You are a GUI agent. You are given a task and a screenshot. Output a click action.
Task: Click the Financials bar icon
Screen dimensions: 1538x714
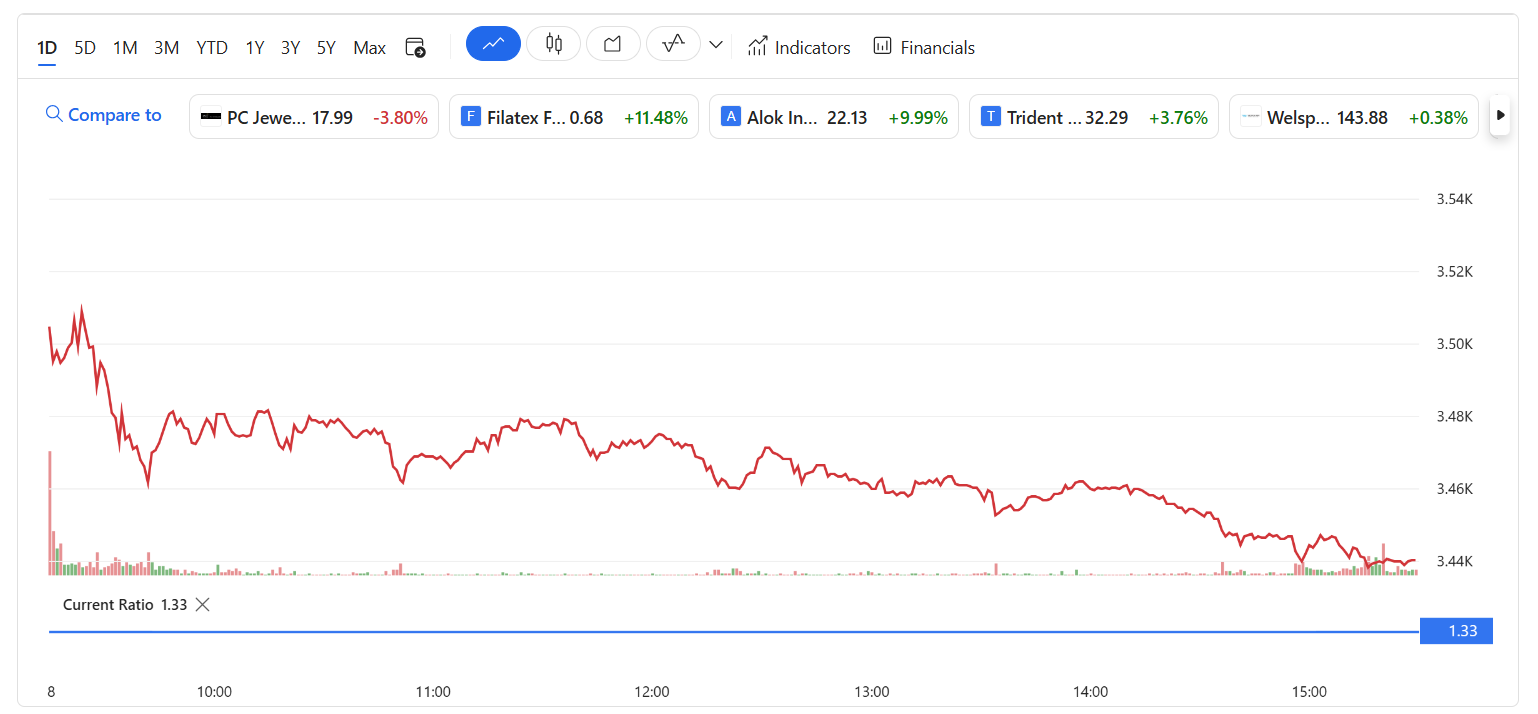[x=882, y=45]
